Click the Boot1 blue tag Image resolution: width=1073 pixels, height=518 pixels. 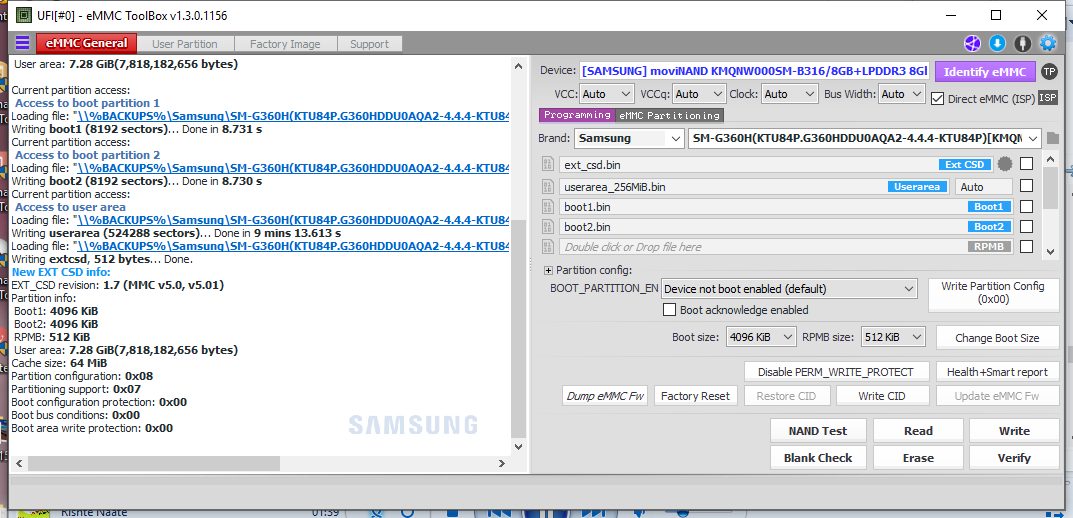point(990,207)
